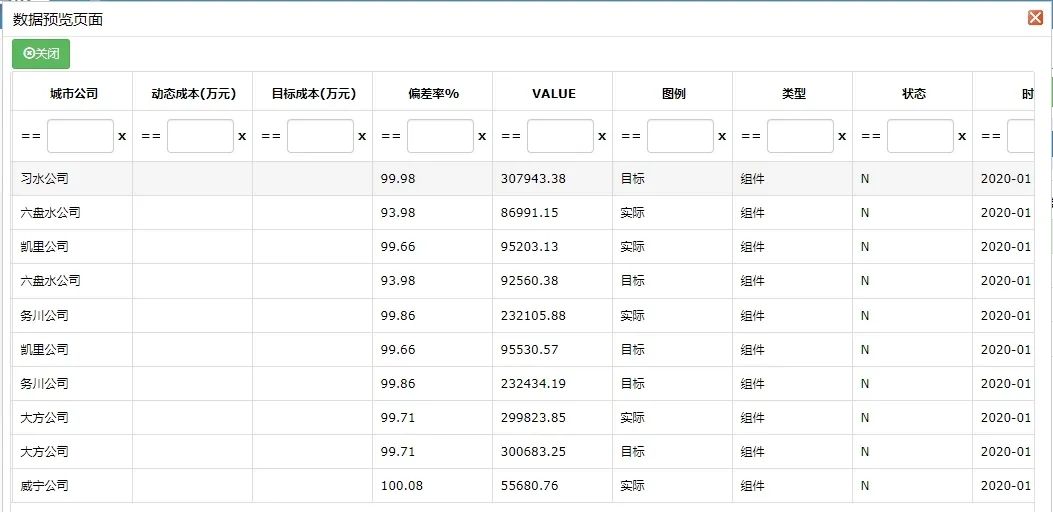Viewport: 1053px width, 513px height.
Task: Clear the 偏差率% filter with its x icon
Action: click(x=482, y=136)
